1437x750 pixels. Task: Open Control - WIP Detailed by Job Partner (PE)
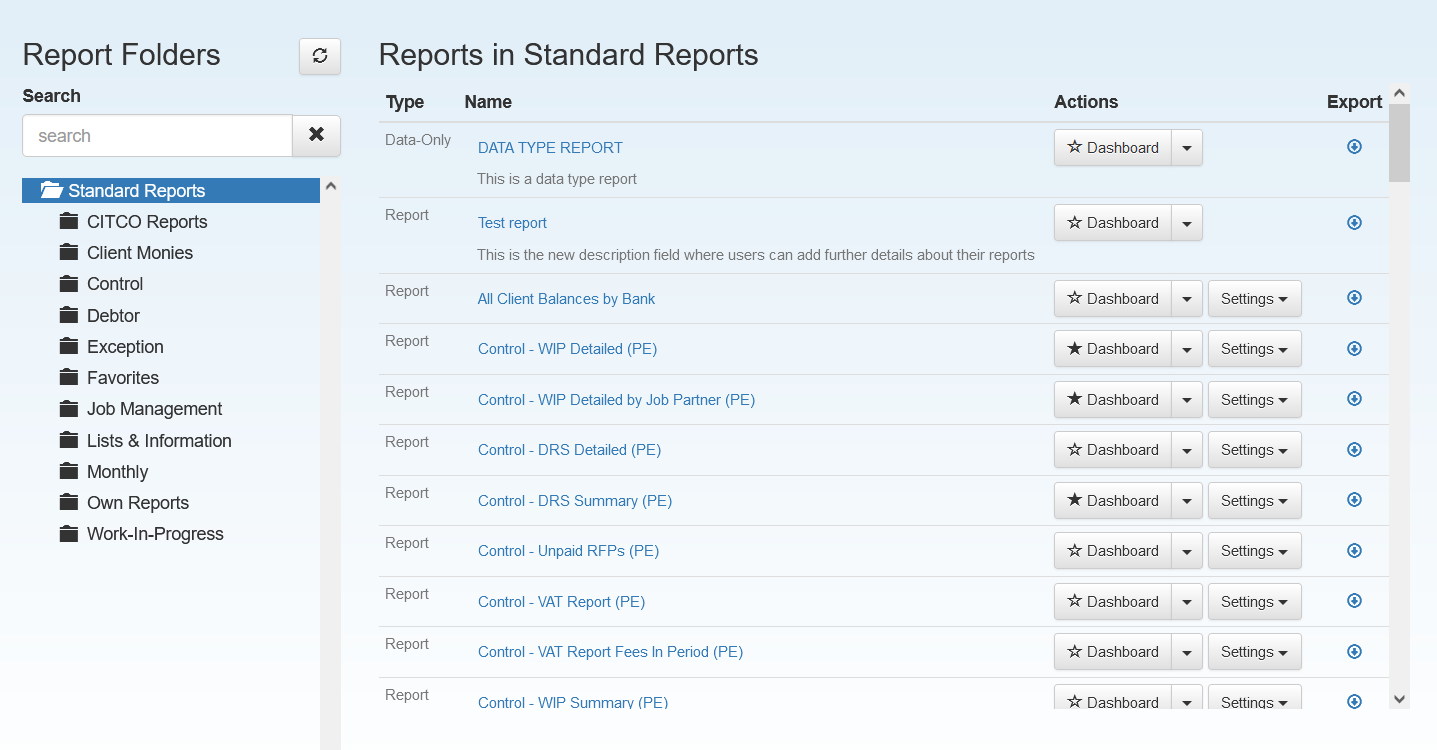pos(615,399)
